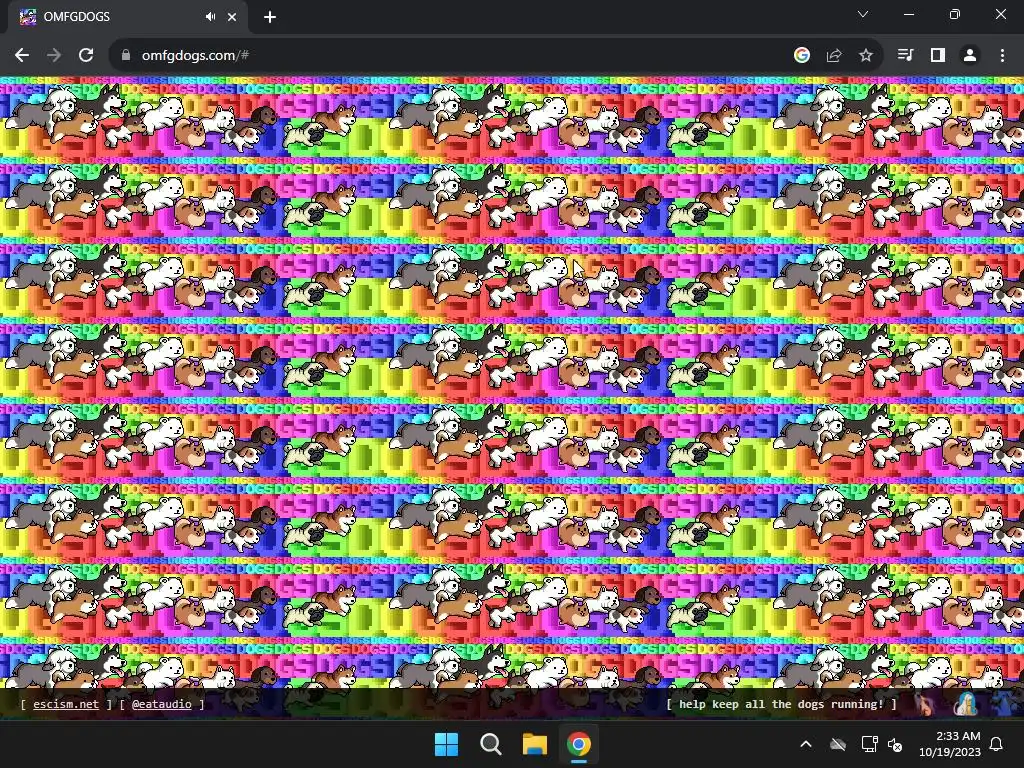
Task: Open Windows taskbar search
Action: click(490, 744)
